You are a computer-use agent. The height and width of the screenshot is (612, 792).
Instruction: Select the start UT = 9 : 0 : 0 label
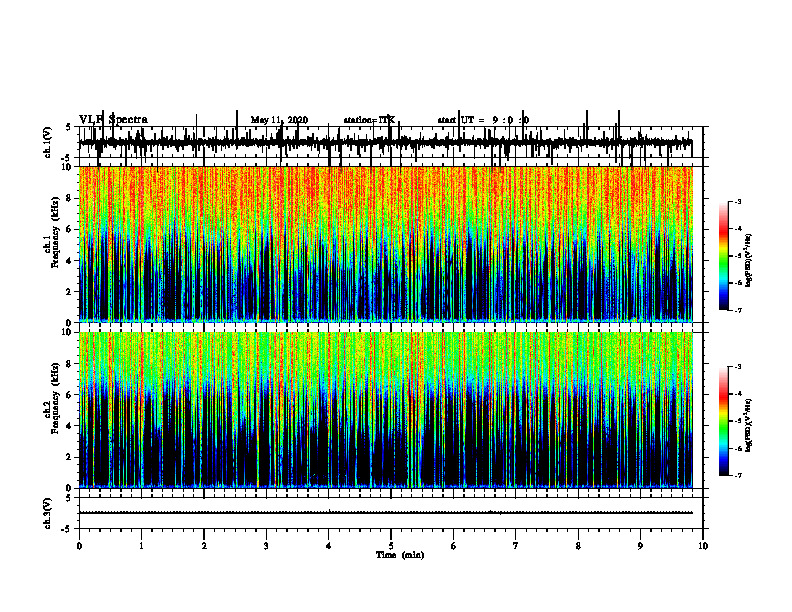pos(483,120)
